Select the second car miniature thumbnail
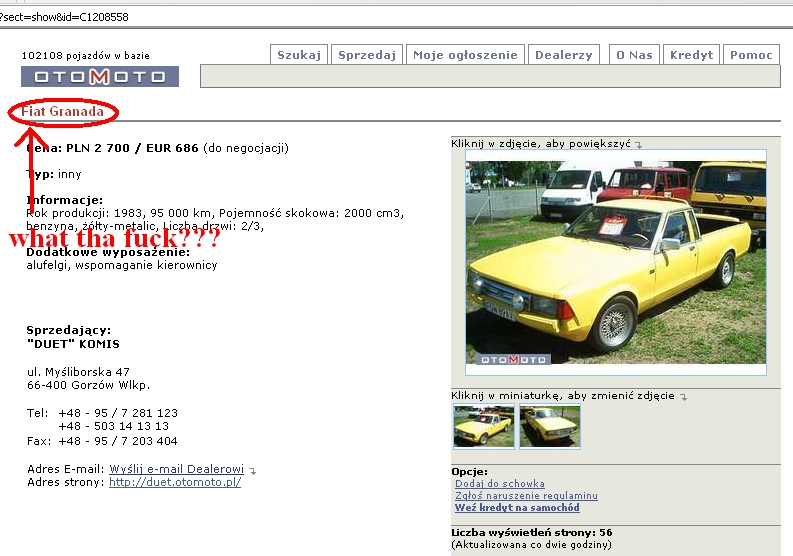This screenshot has height=556, width=793. (x=550, y=426)
